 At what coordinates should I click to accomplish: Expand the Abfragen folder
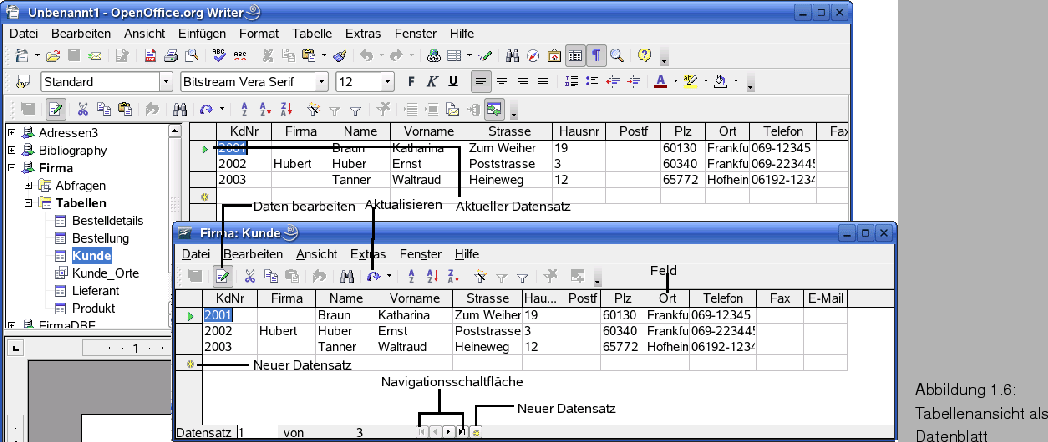pos(28,185)
